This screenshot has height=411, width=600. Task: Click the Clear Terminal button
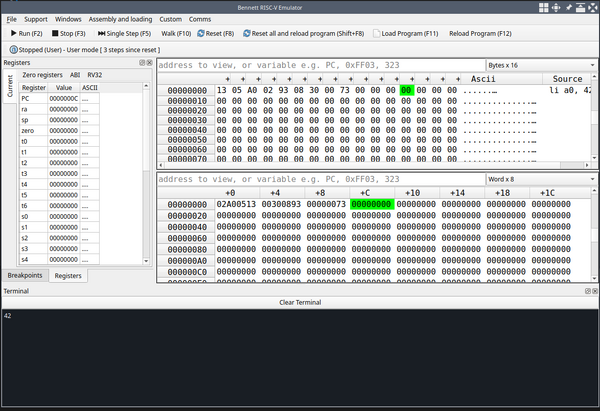(300, 302)
